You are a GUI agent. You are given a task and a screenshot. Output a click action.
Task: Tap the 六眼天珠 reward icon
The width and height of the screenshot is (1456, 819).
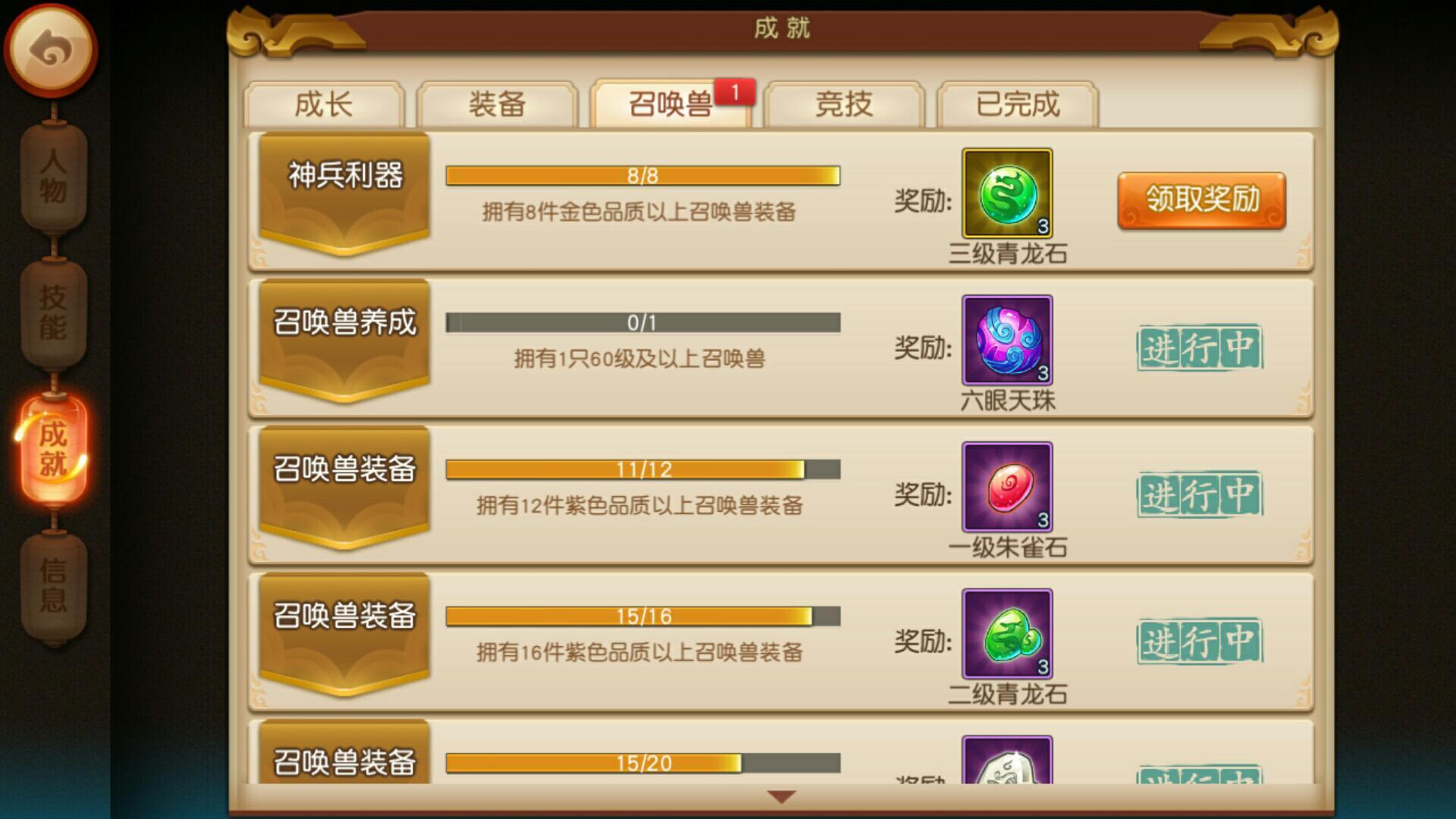(x=1007, y=340)
